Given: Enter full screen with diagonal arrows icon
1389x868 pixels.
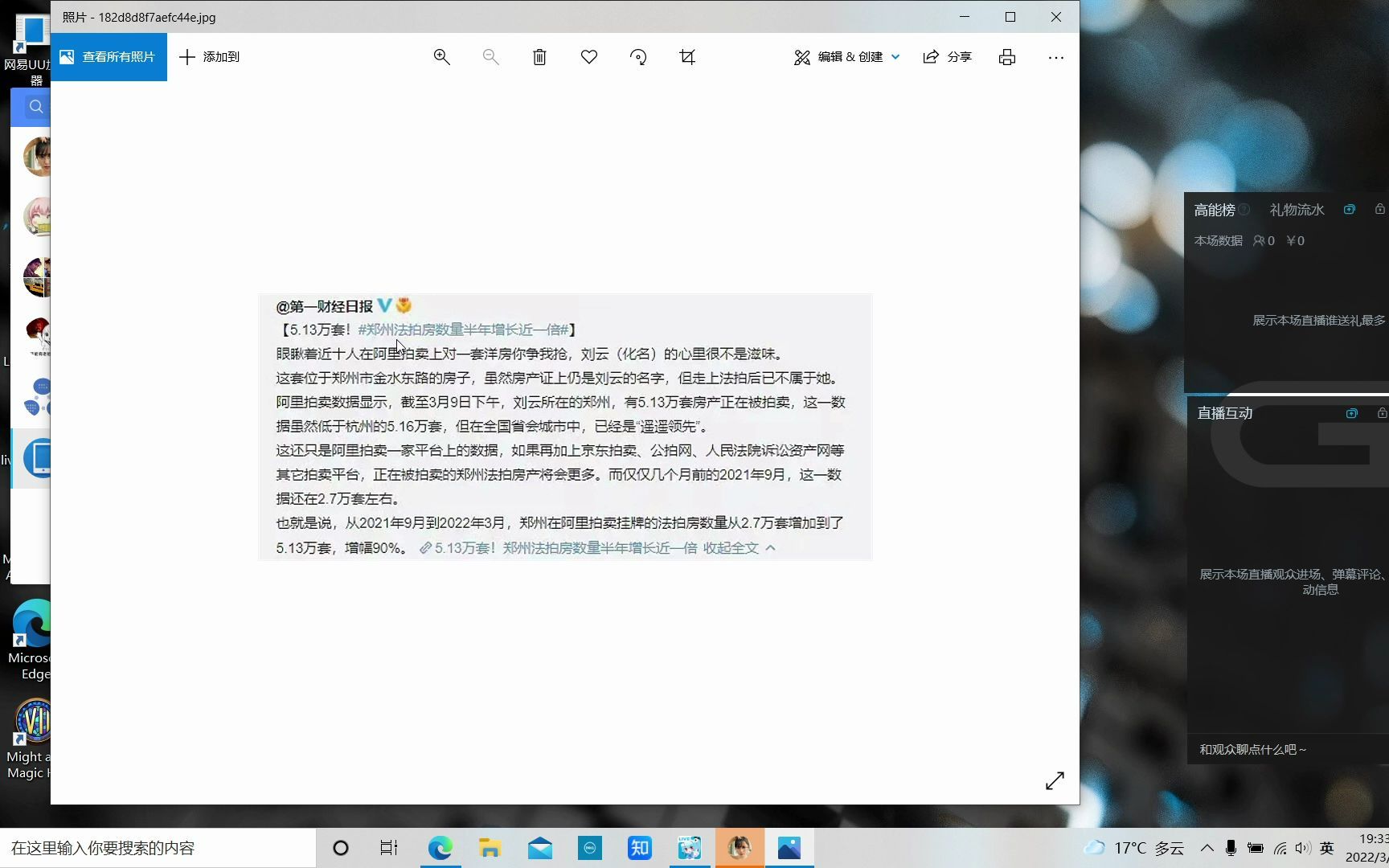Looking at the screenshot, I should (x=1055, y=780).
